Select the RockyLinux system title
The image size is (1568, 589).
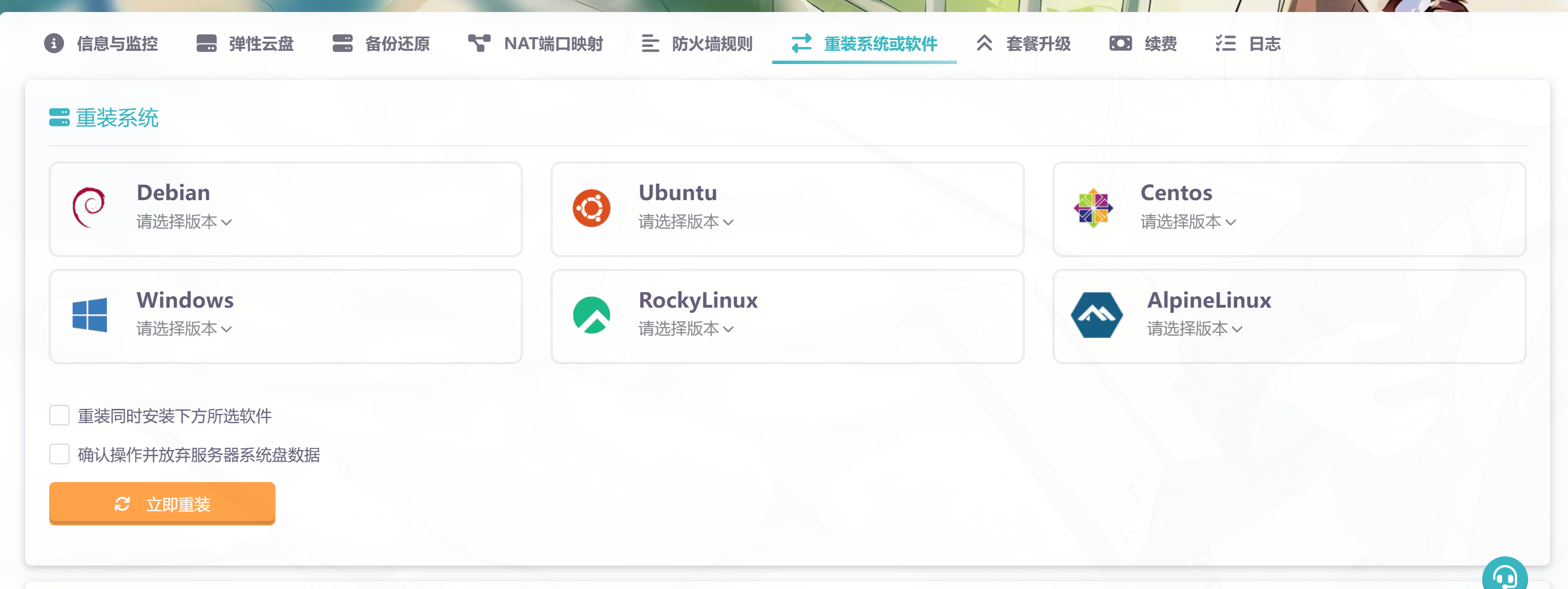(x=698, y=300)
